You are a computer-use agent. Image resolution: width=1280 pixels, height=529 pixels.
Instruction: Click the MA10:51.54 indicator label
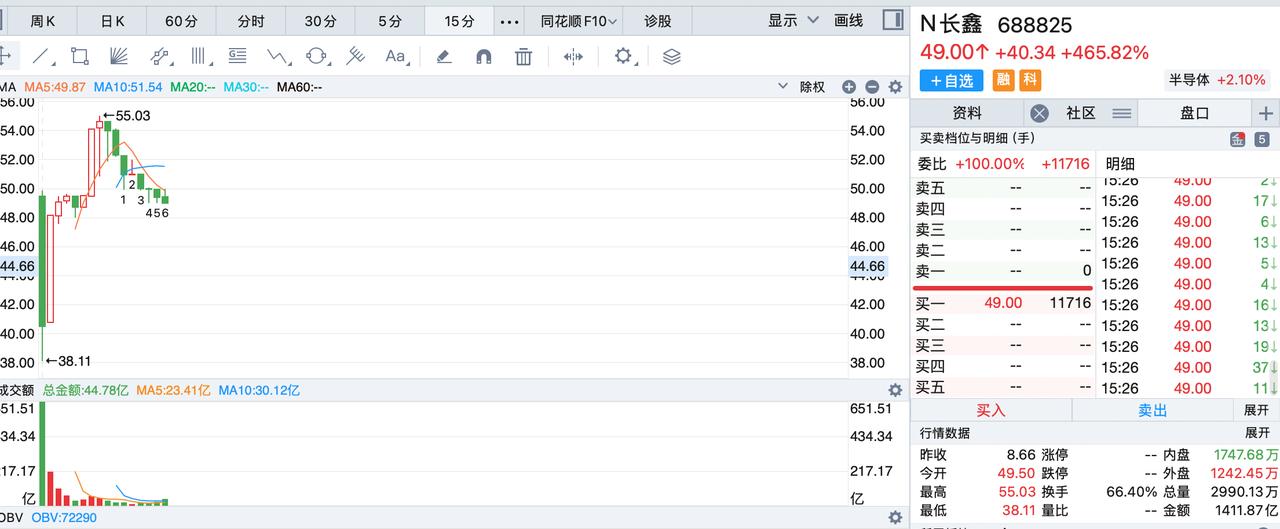128,87
